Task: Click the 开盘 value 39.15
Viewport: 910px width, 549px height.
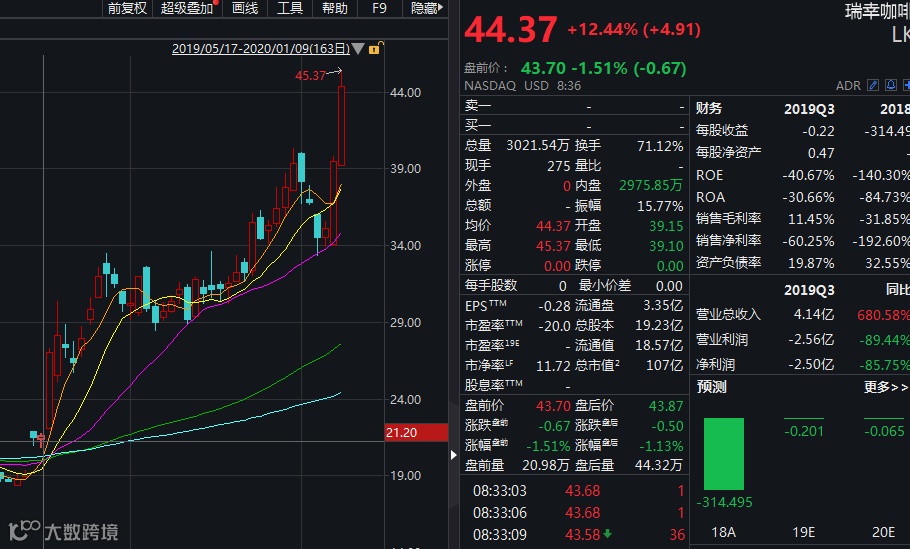Action: 666,226
